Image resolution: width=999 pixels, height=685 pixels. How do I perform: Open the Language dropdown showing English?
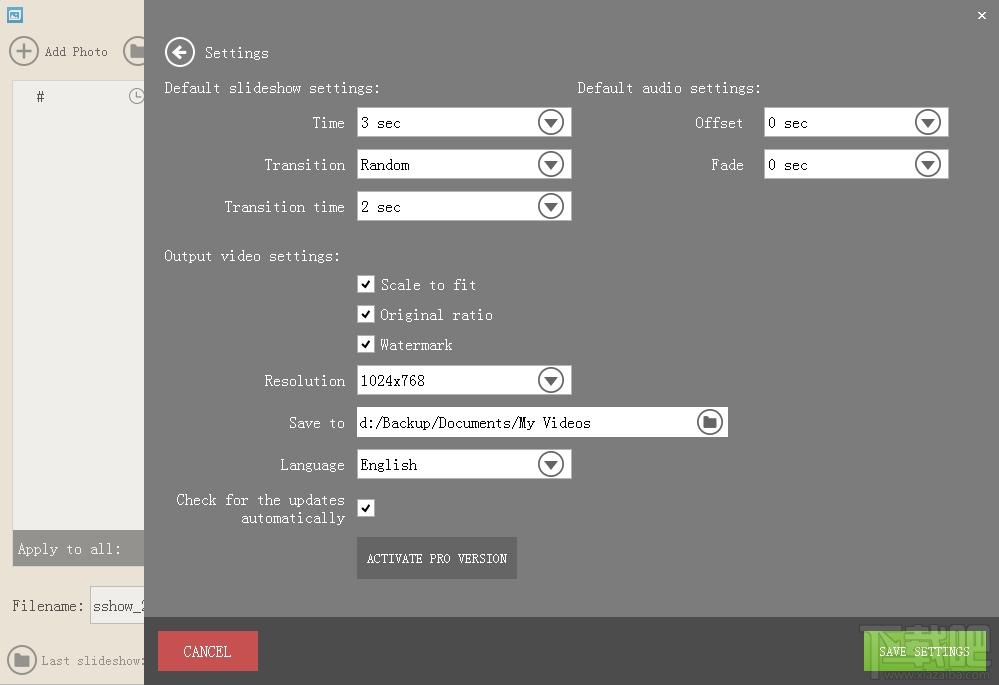click(x=464, y=465)
